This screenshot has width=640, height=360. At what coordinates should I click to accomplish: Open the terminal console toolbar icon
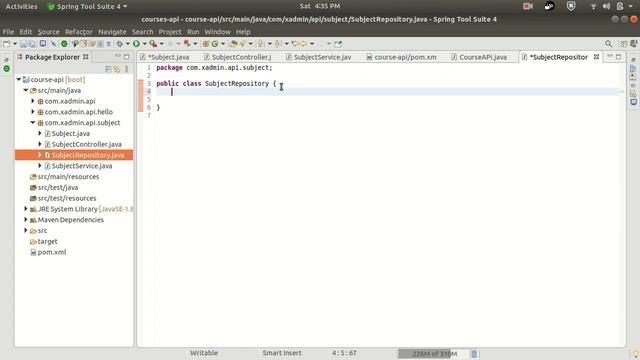[42, 43]
